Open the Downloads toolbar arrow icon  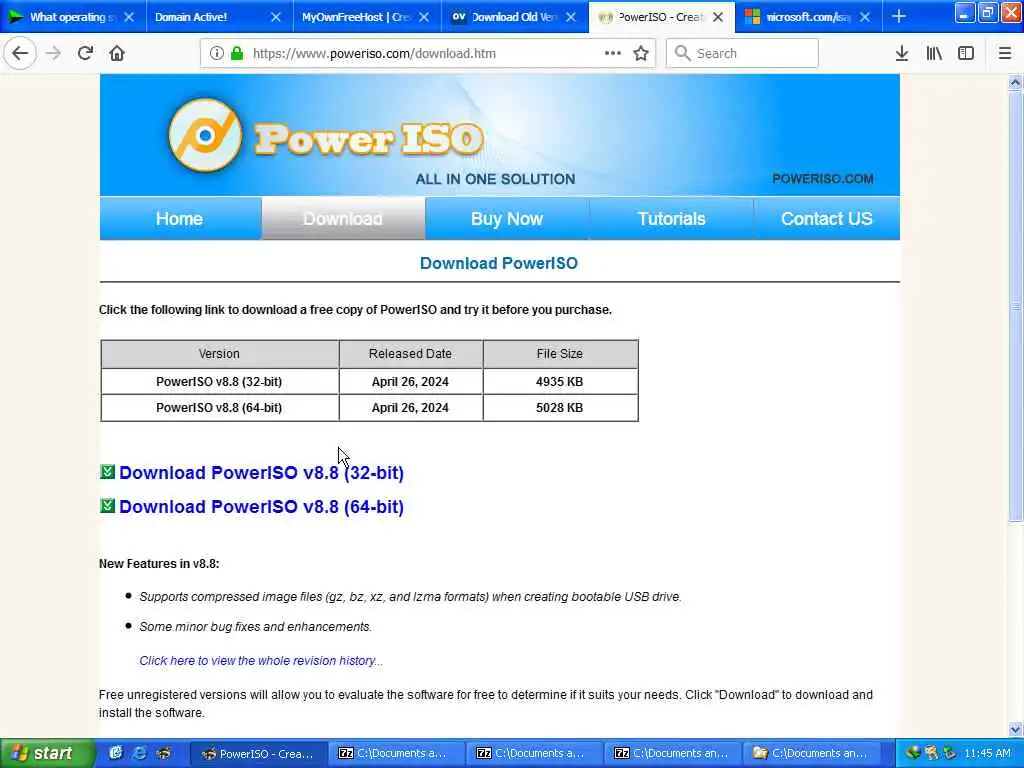pyautogui.click(x=902, y=54)
